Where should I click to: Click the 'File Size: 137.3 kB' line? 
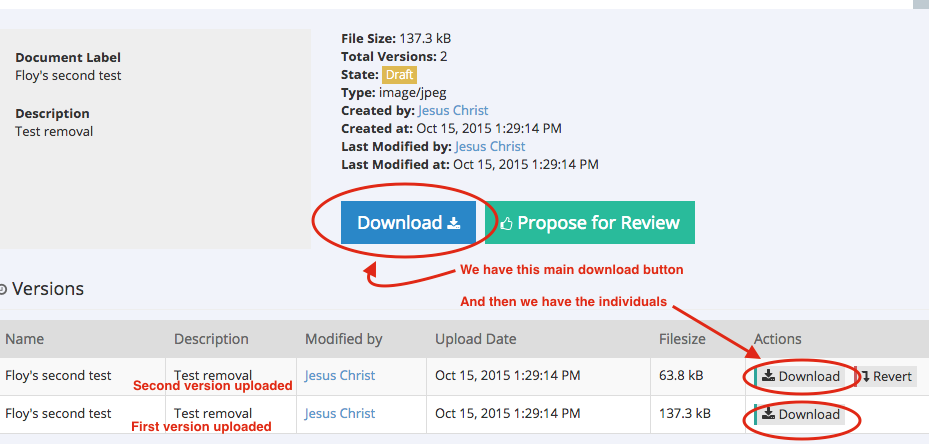(396, 39)
